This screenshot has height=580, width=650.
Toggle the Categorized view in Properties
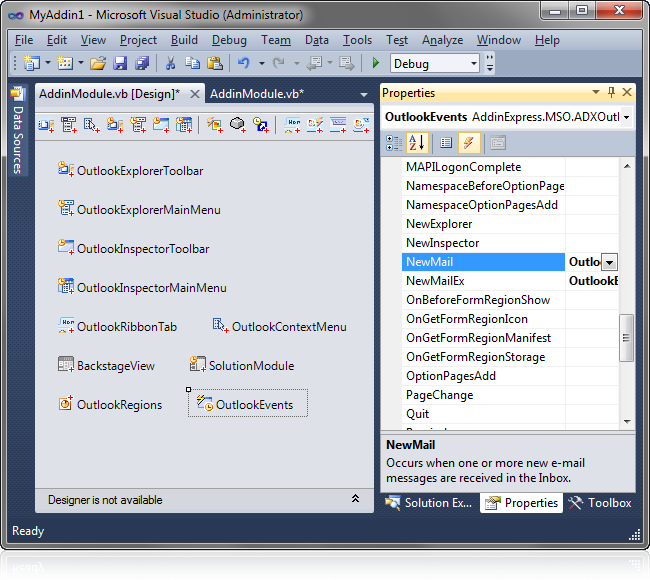(394, 143)
